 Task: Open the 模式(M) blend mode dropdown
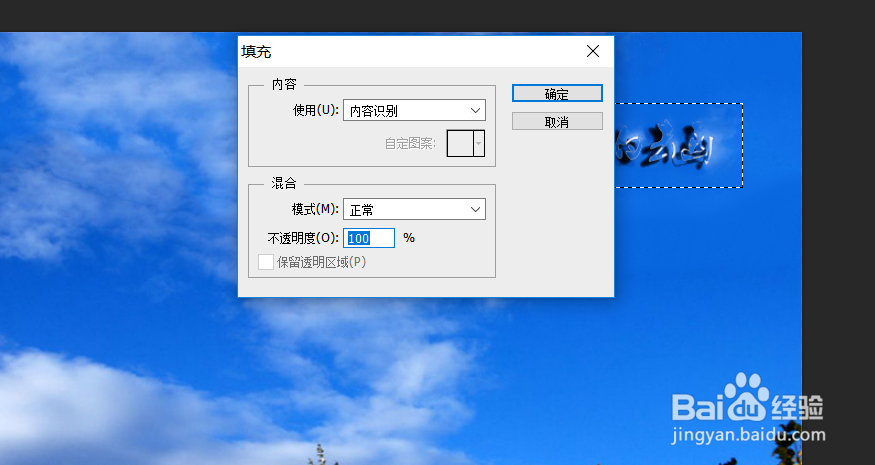pyautogui.click(x=414, y=209)
